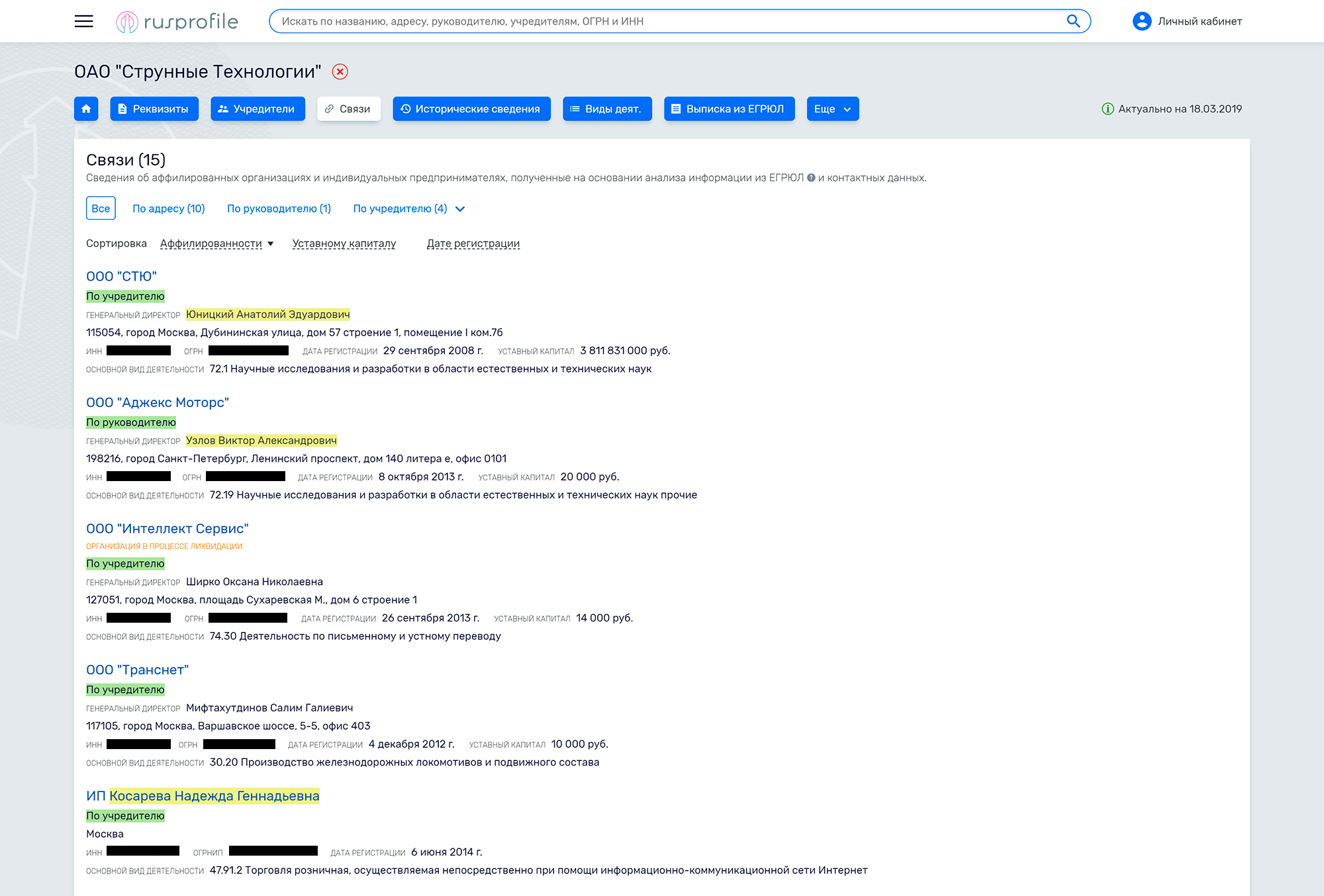Go to the company home icon button

[x=86, y=109]
